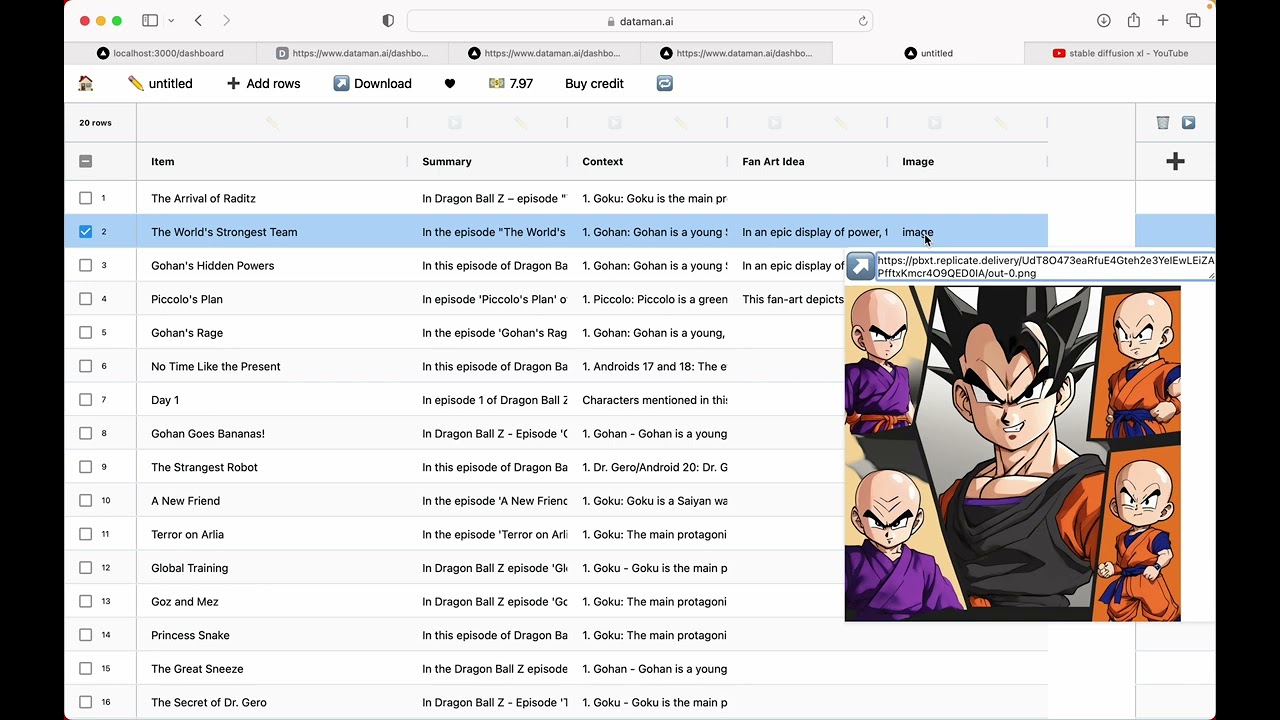Run the Image column with its play icon
The image size is (1280, 720).
935,122
